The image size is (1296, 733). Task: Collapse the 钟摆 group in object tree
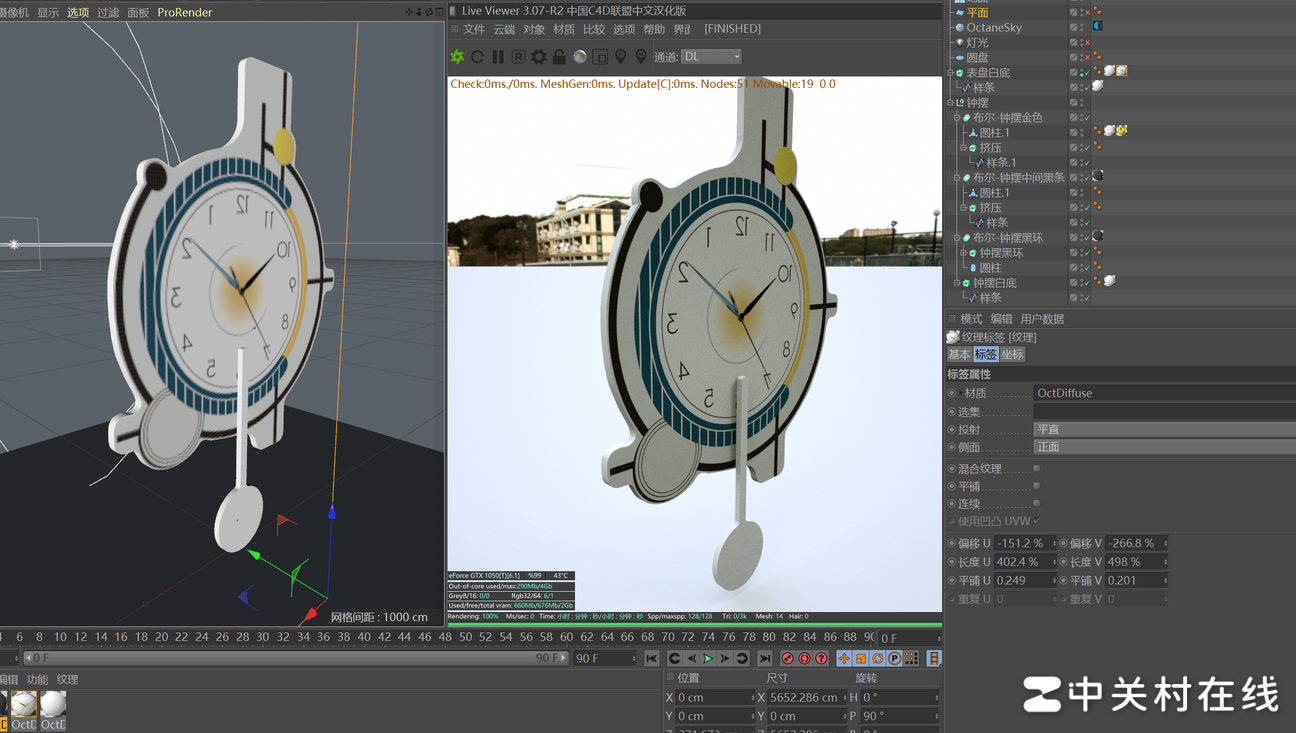coord(950,103)
